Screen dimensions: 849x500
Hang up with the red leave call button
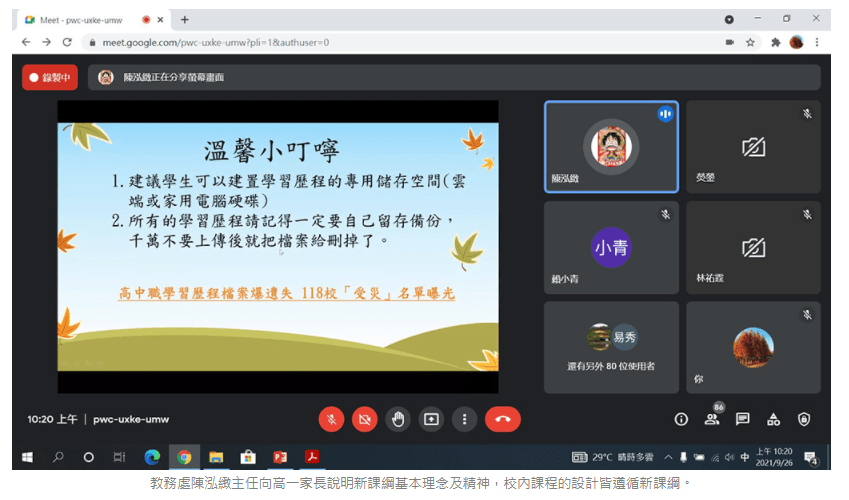click(x=502, y=420)
